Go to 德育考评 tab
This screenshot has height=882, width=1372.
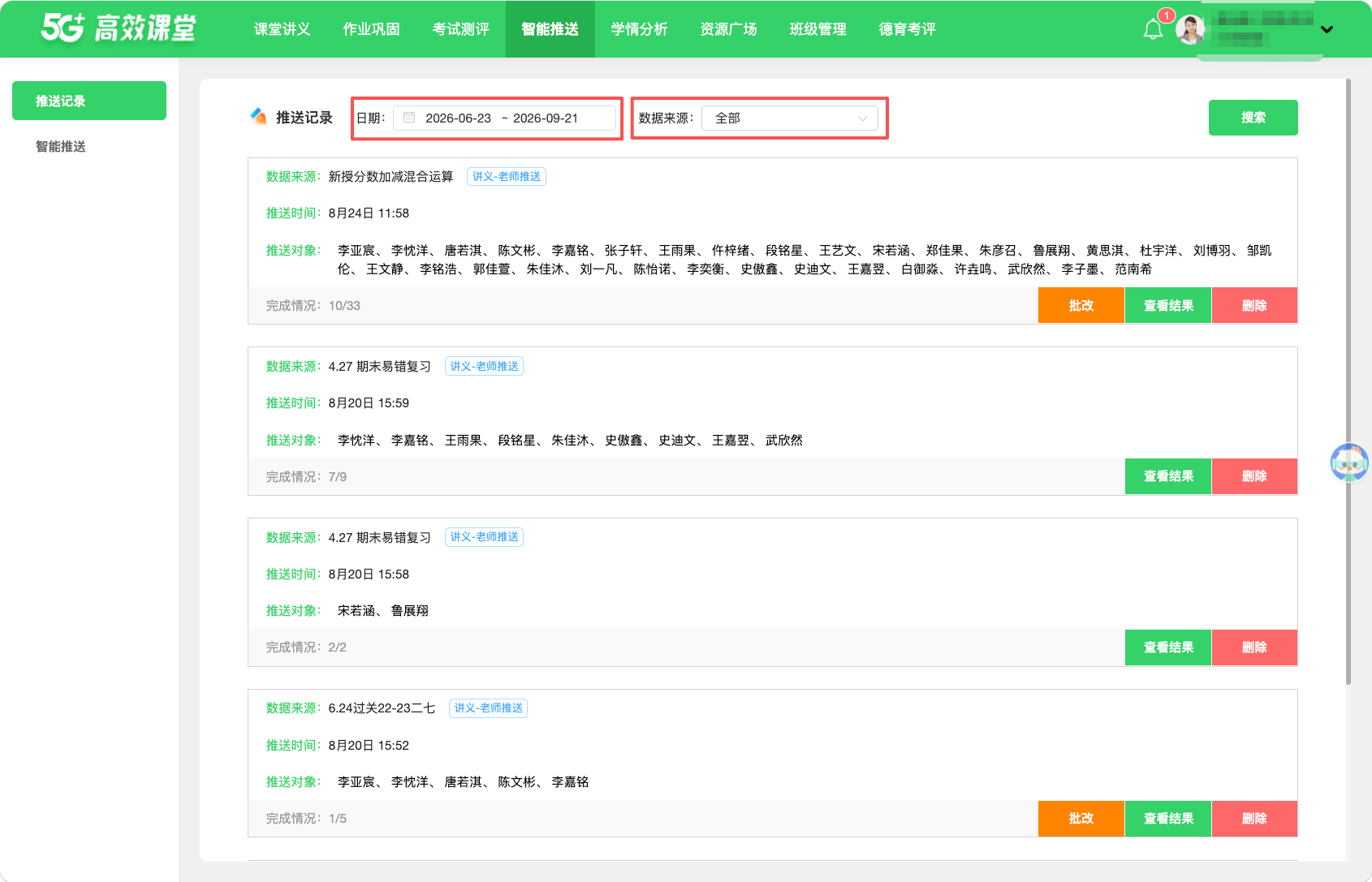(x=907, y=29)
